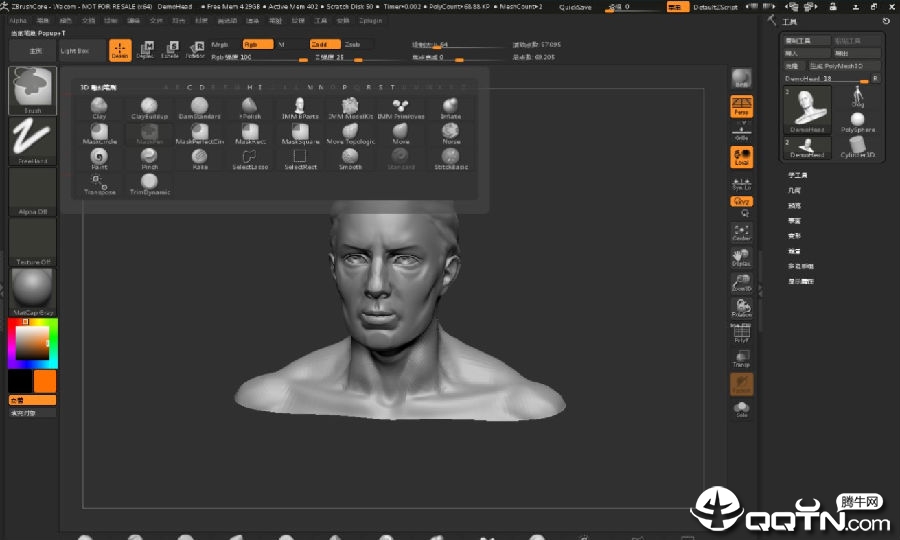Activate the Scale transform mode button
This screenshot has width=900, height=540.
pyautogui.click(x=170, y=50)
